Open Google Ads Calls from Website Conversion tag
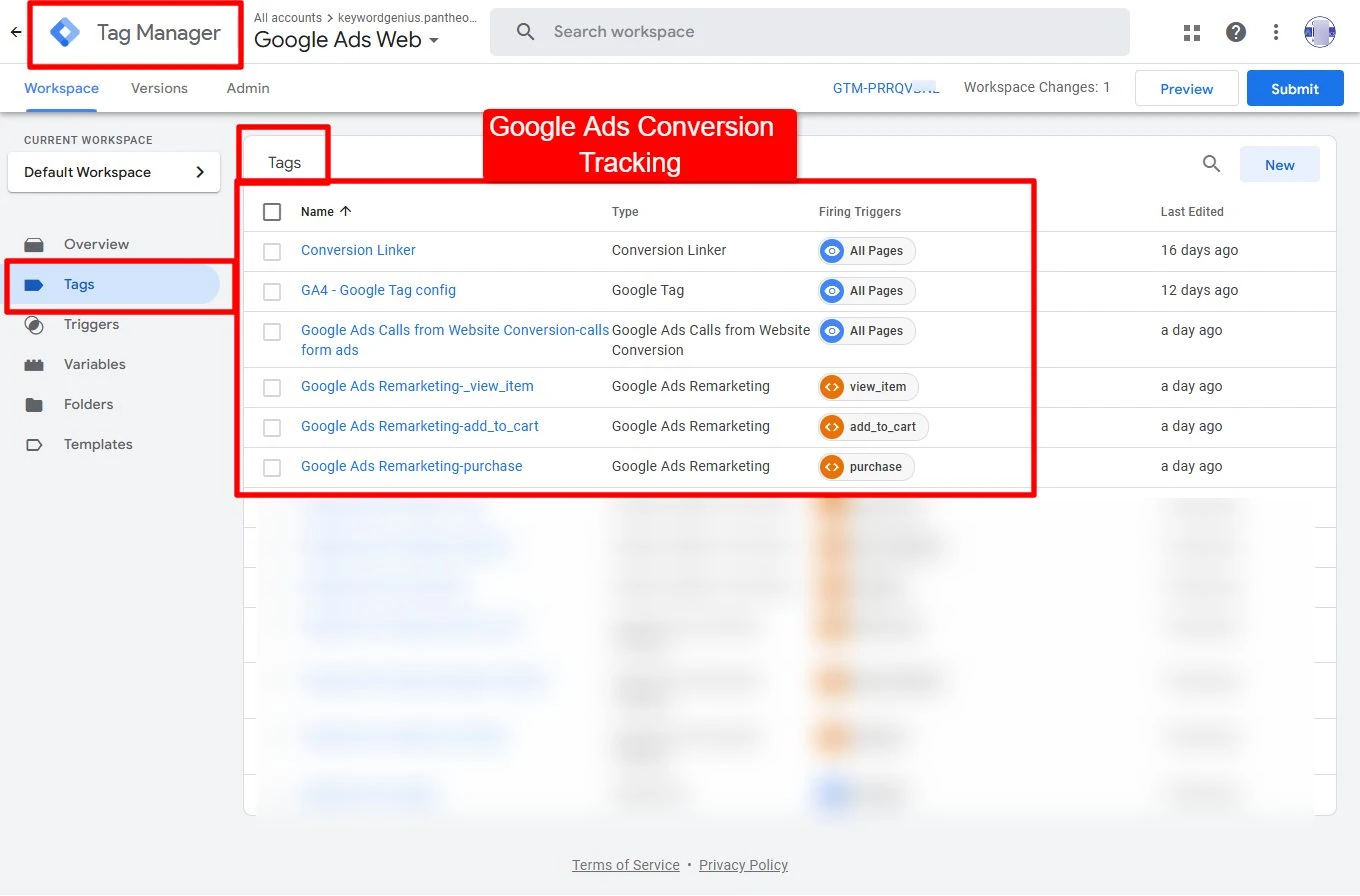Viewport: 1360px width, 896px height. (x=455, y=340)
